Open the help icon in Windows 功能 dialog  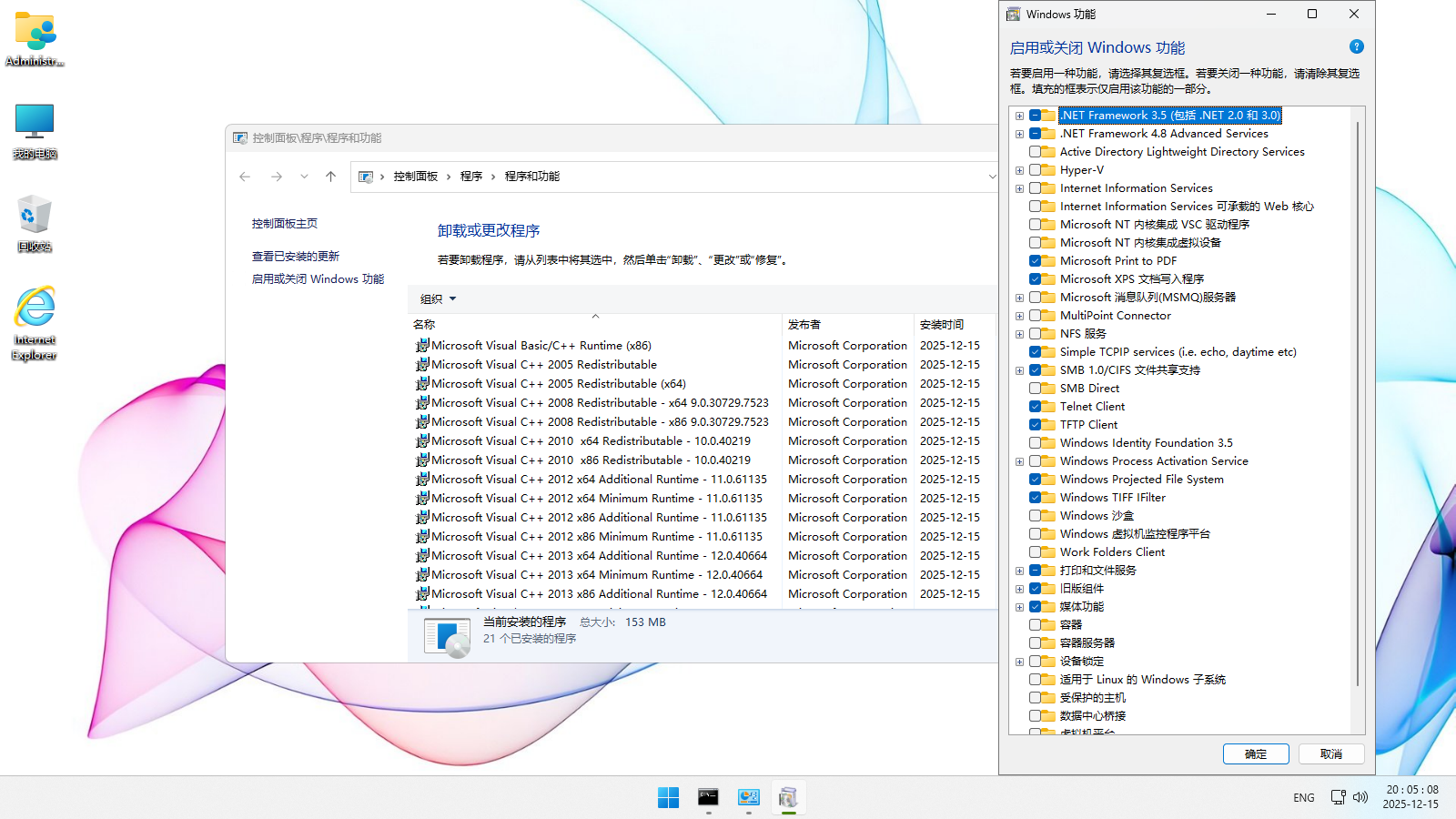1356,46
